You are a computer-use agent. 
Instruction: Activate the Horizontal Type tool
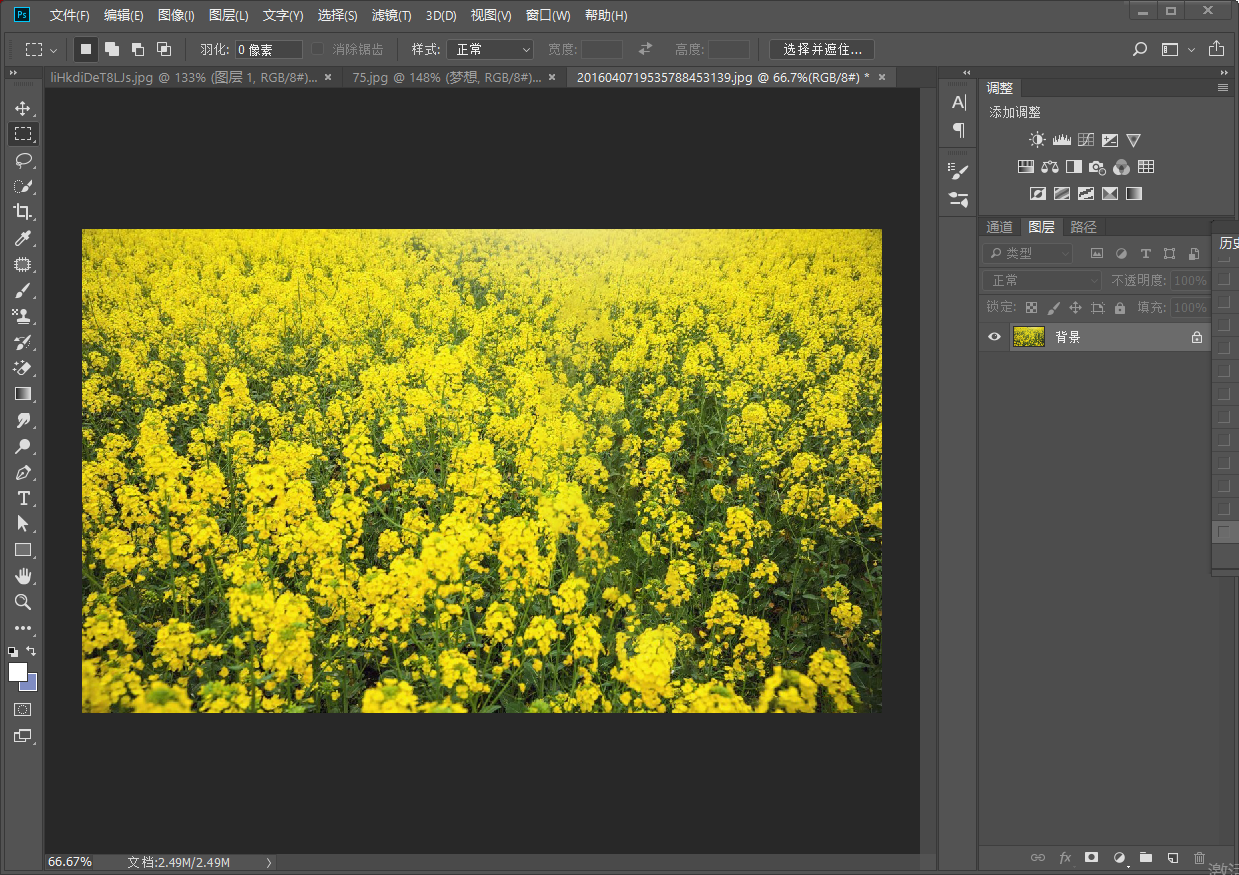tap(22, 498)
